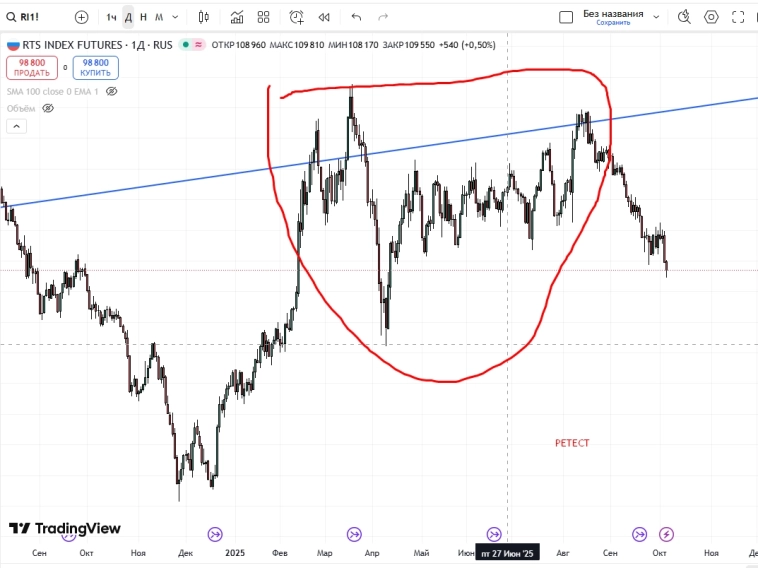Click the Без названия layout name
The height and width of the screenshot is (568, 758).
(x=613, y=14)
